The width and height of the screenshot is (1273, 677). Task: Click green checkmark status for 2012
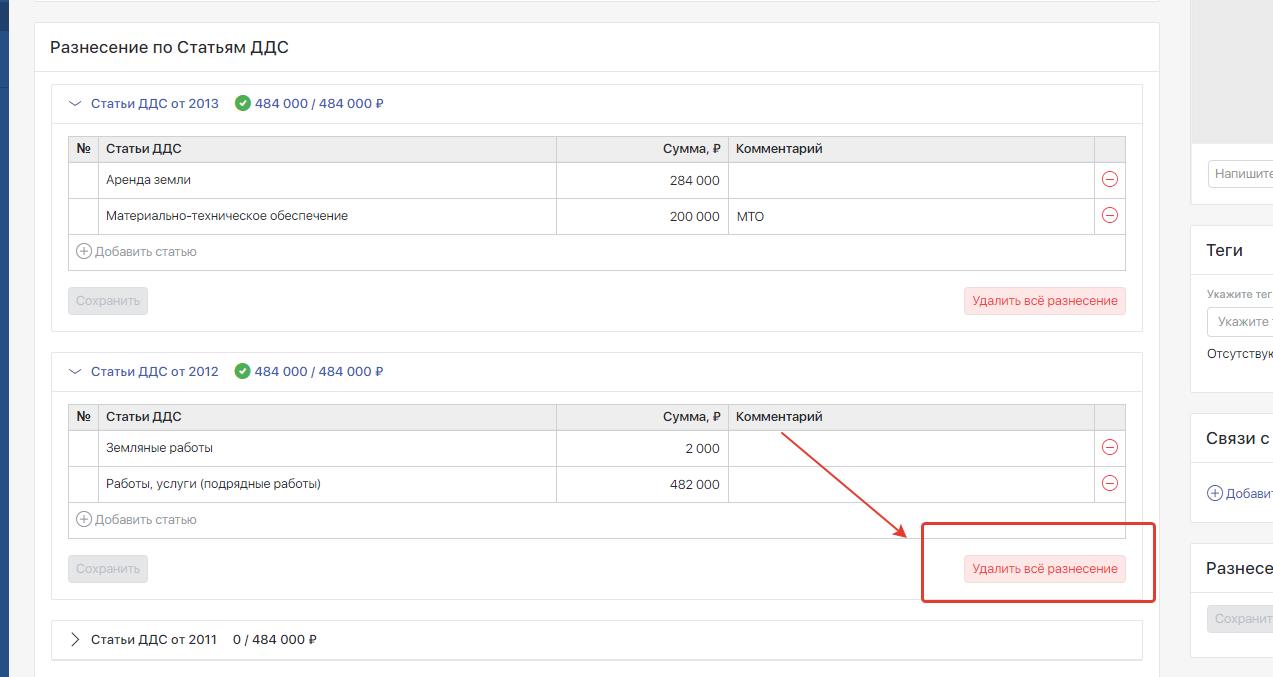[x=242, y=371]
